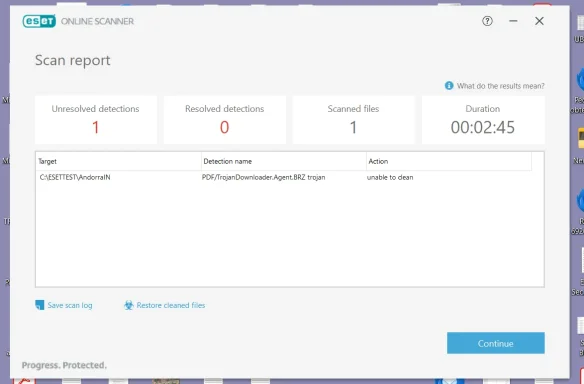This screenshot has height=384, width=584.
Task: Open the help question mark icon
Action: [487, 21]
